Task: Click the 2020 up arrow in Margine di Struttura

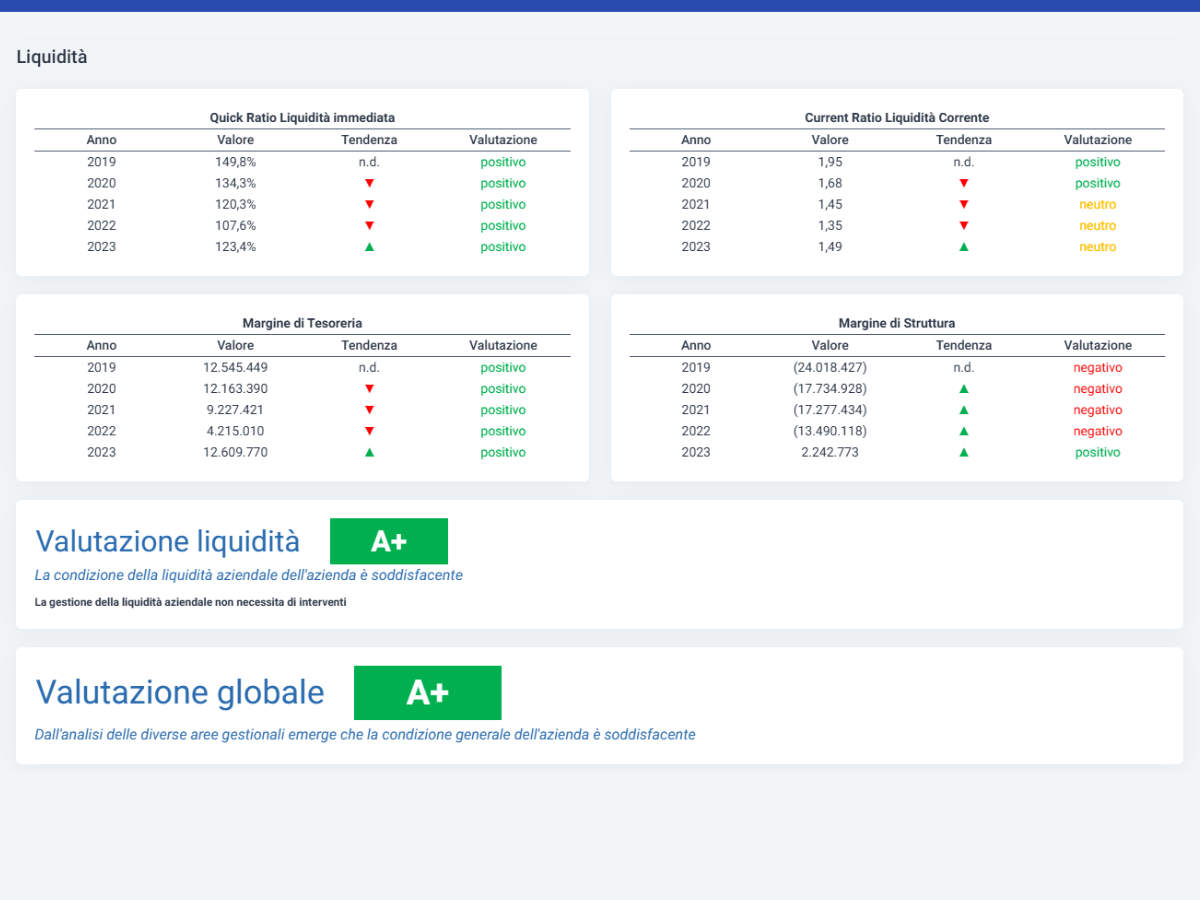Action: (964, 389)
